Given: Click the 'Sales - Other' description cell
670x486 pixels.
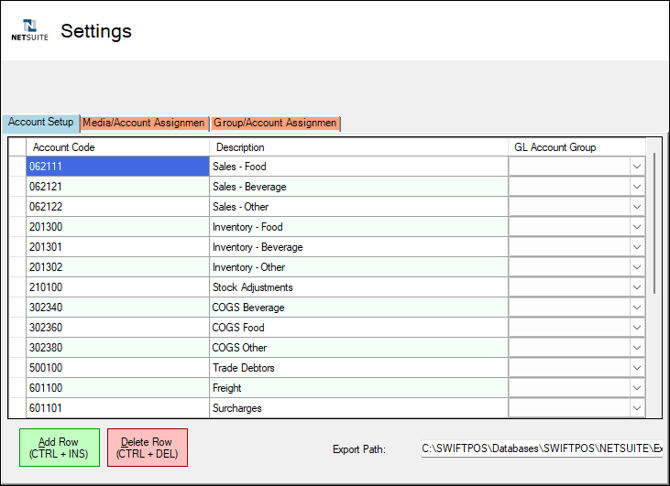Looking at the screenshot, I should point(359,206).
